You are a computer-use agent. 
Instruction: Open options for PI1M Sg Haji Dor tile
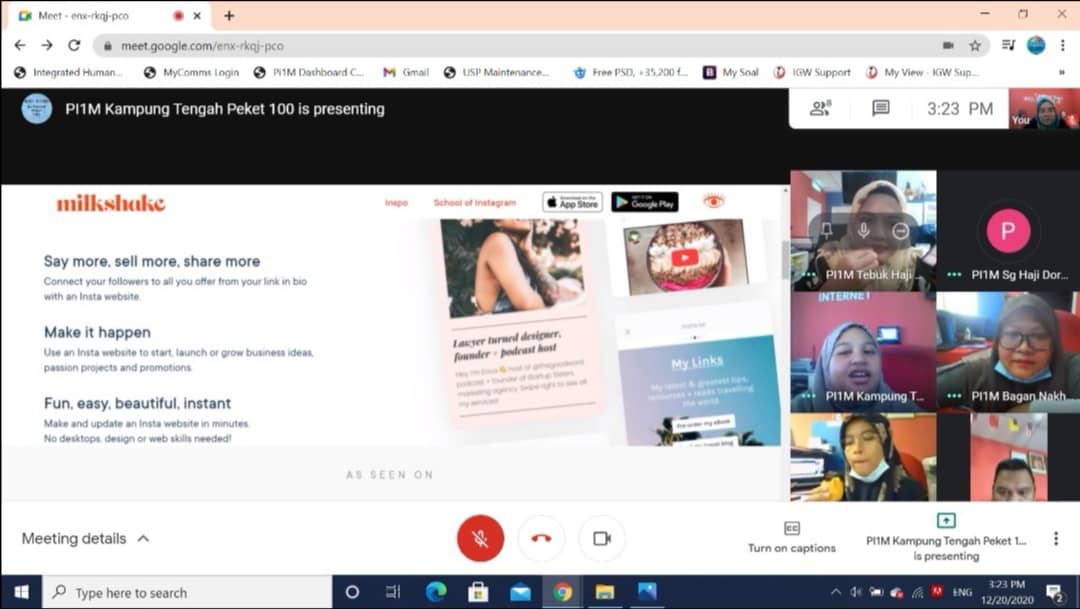(x=954, y=275)
